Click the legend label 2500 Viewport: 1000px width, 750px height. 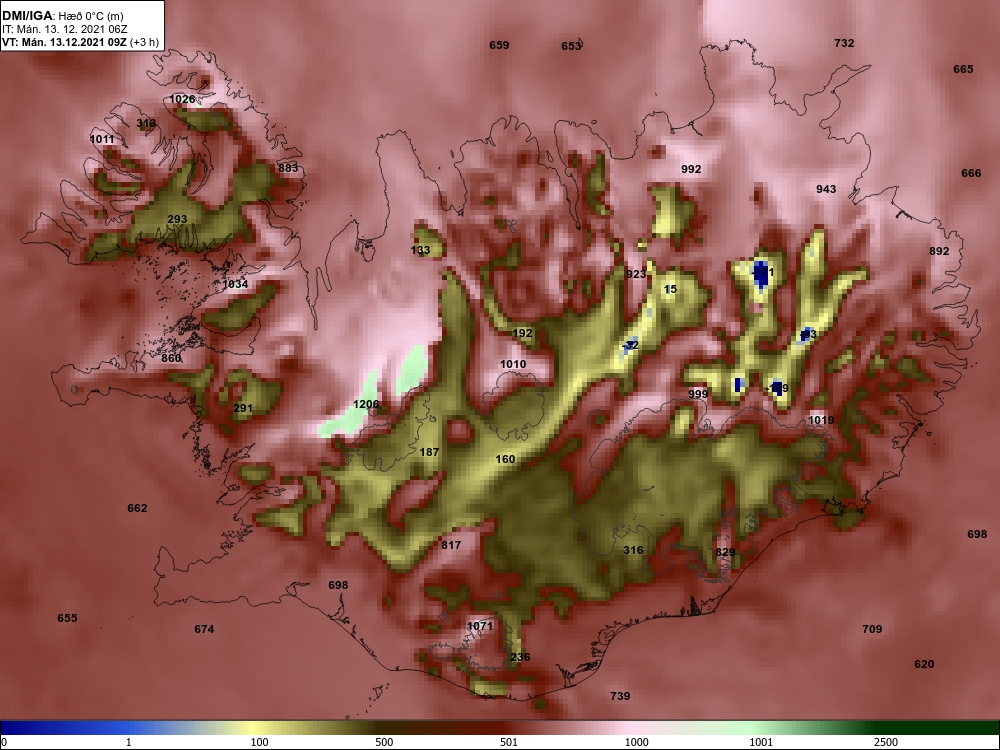pos(886,742)
